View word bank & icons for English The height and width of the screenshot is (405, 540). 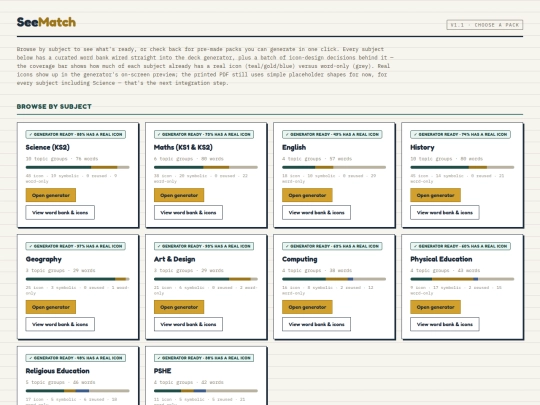[x=316, y=212]
